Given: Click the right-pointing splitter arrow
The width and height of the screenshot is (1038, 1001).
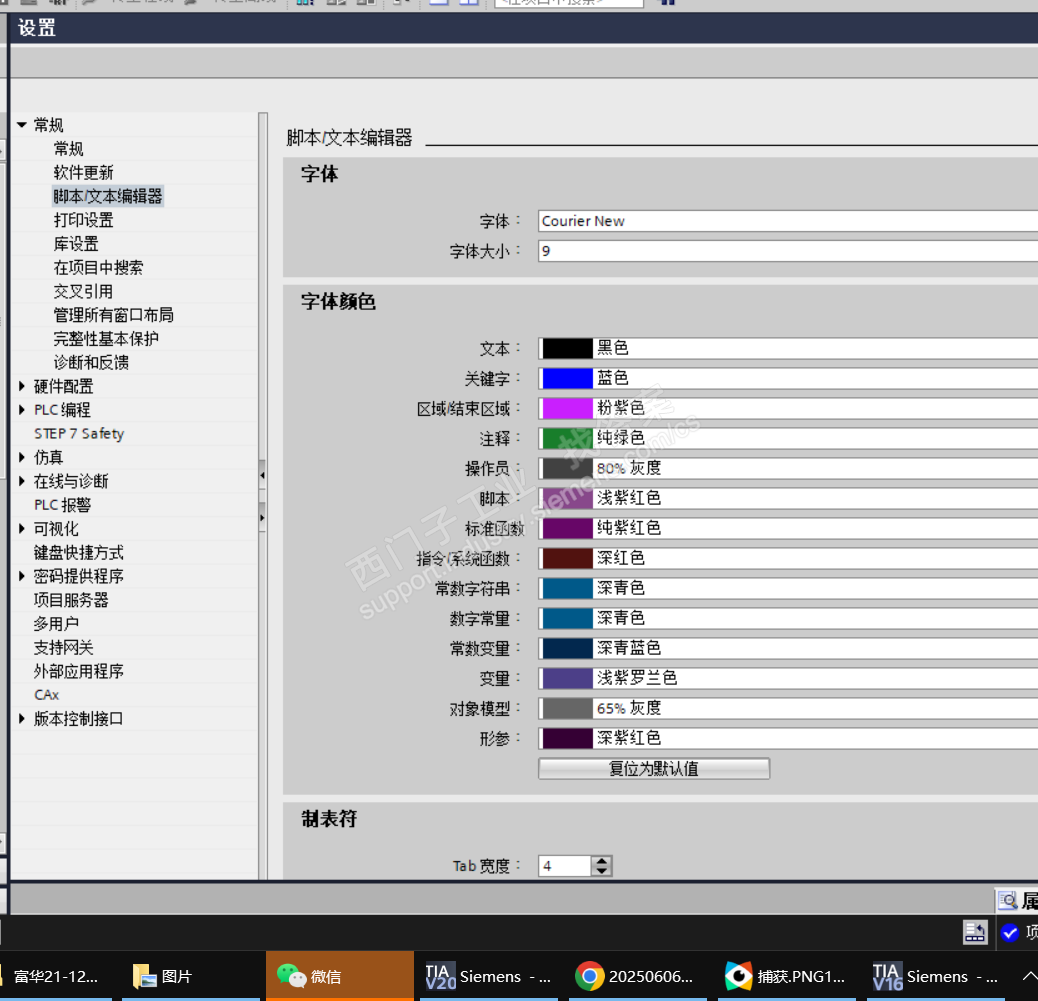Looking at the screenshot, I should 262,517.
